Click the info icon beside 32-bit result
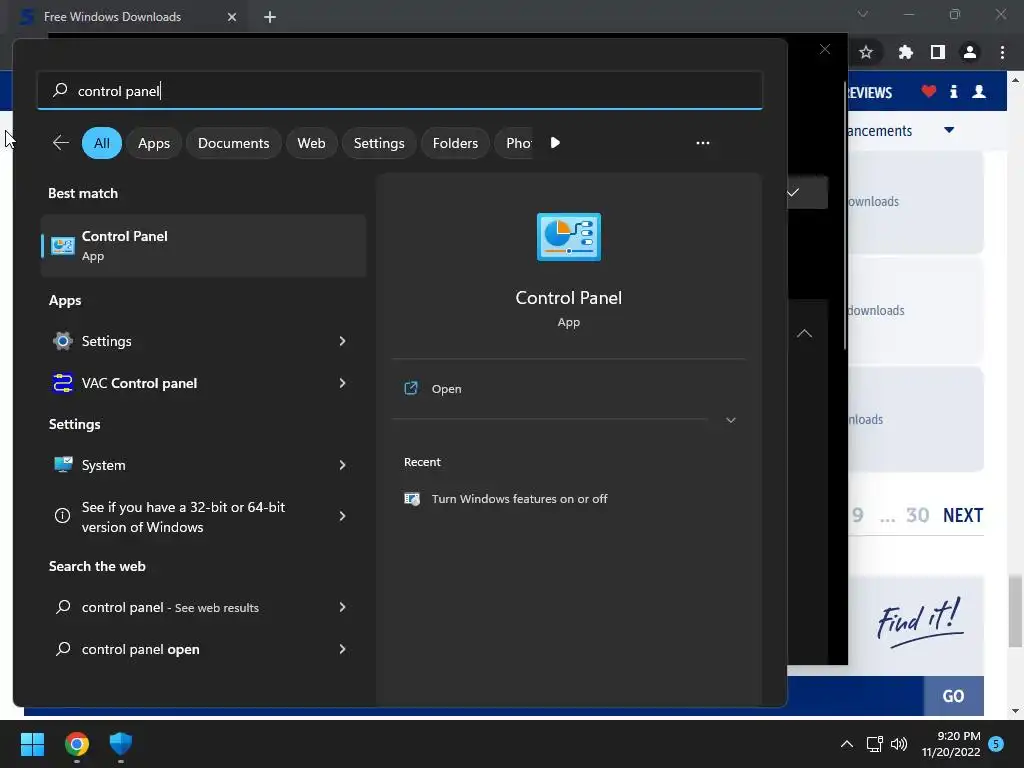 click(x=63, y=516)
